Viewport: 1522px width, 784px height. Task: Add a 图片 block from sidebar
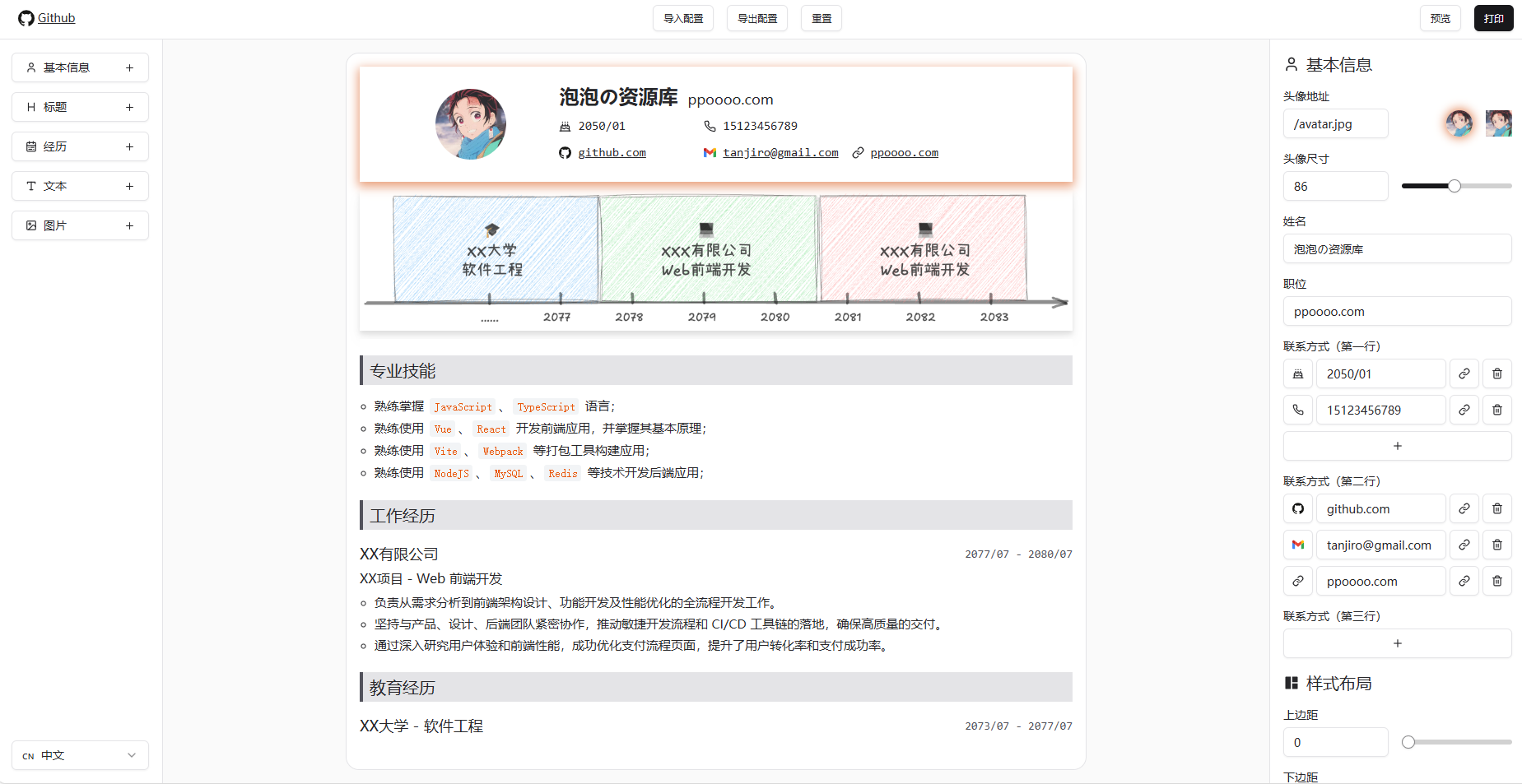coord(129,225)
